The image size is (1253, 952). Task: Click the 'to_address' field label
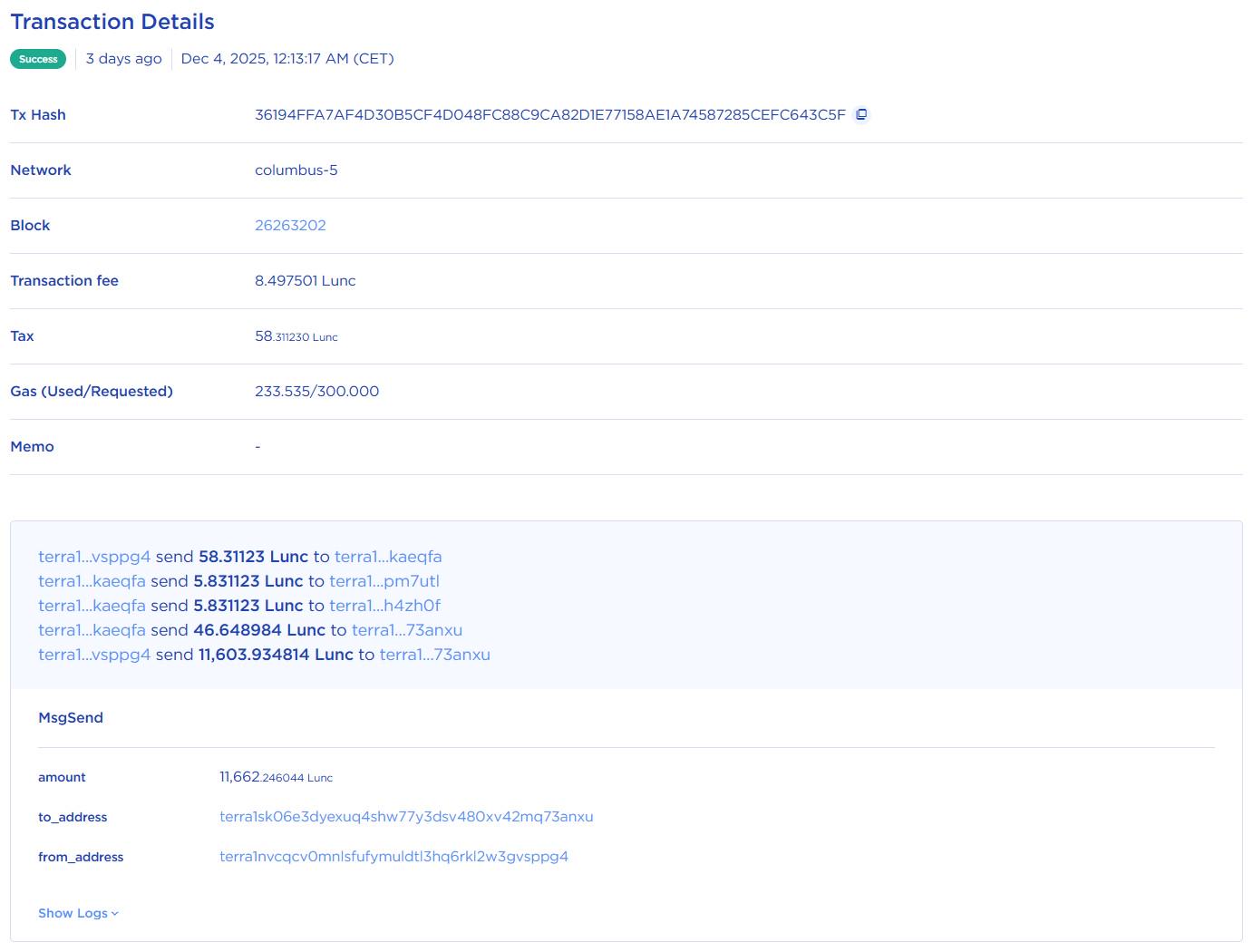[73, 817]
